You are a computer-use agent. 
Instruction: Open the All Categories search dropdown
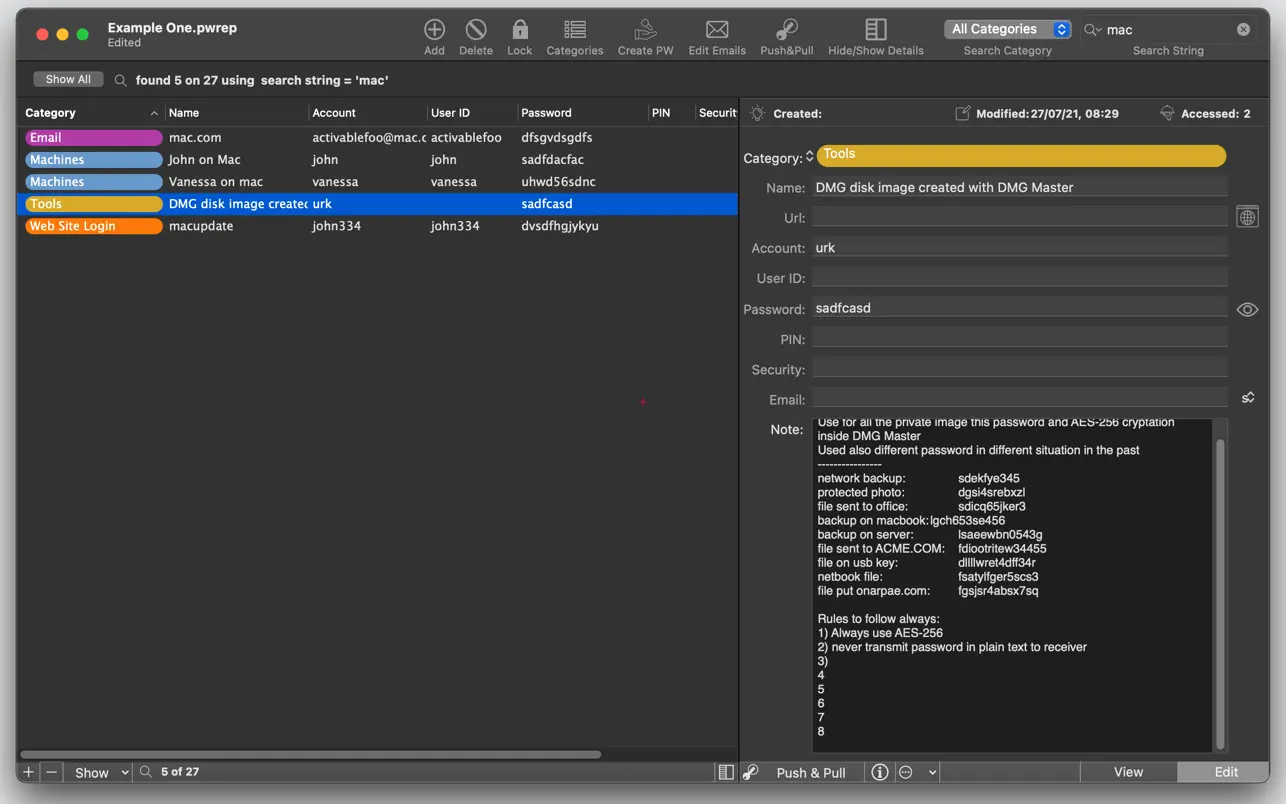tap(1007, 30)
